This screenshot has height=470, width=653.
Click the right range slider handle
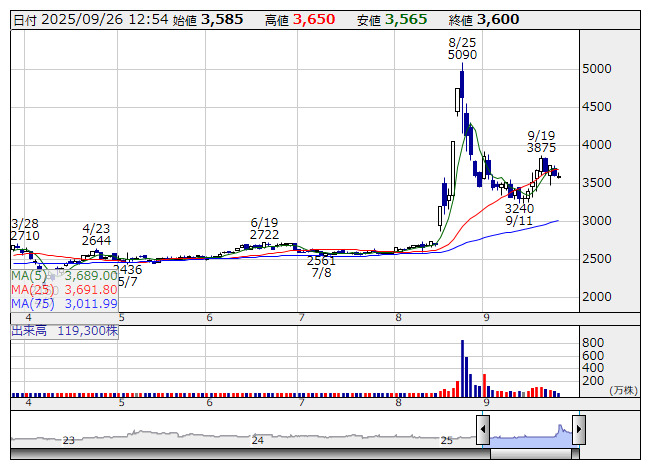coord(578,431)
